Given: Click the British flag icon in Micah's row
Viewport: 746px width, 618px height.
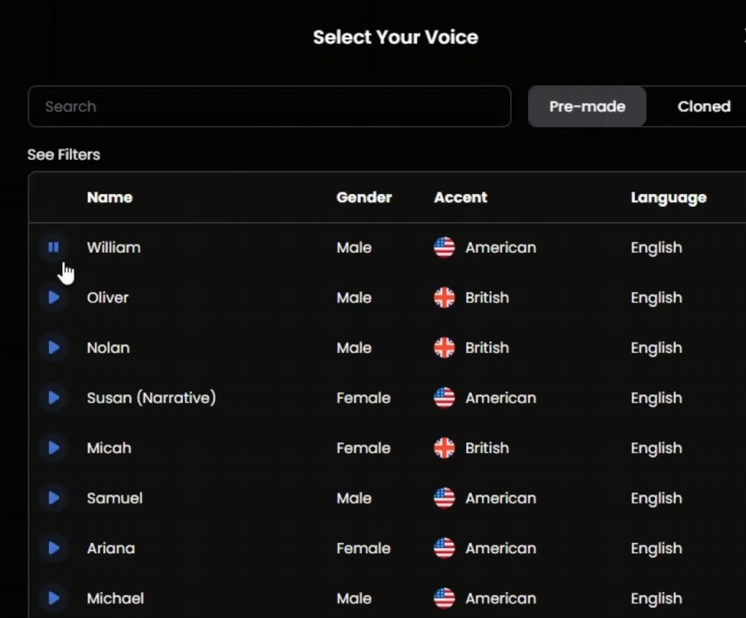Looking at the screenshot, I should click(444, 448).
